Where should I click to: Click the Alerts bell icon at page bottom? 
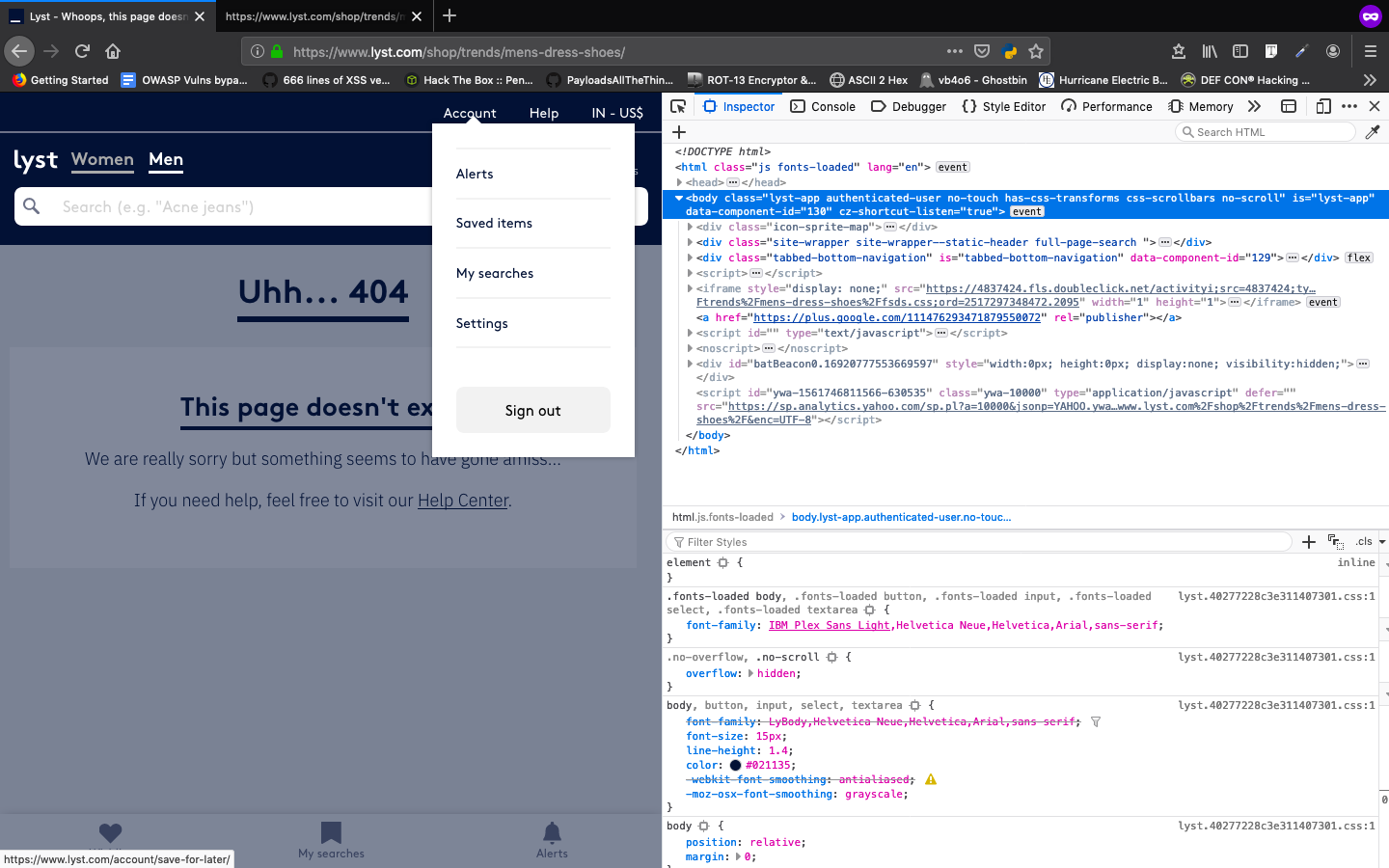pyautogui.click(x=552, y=833)
